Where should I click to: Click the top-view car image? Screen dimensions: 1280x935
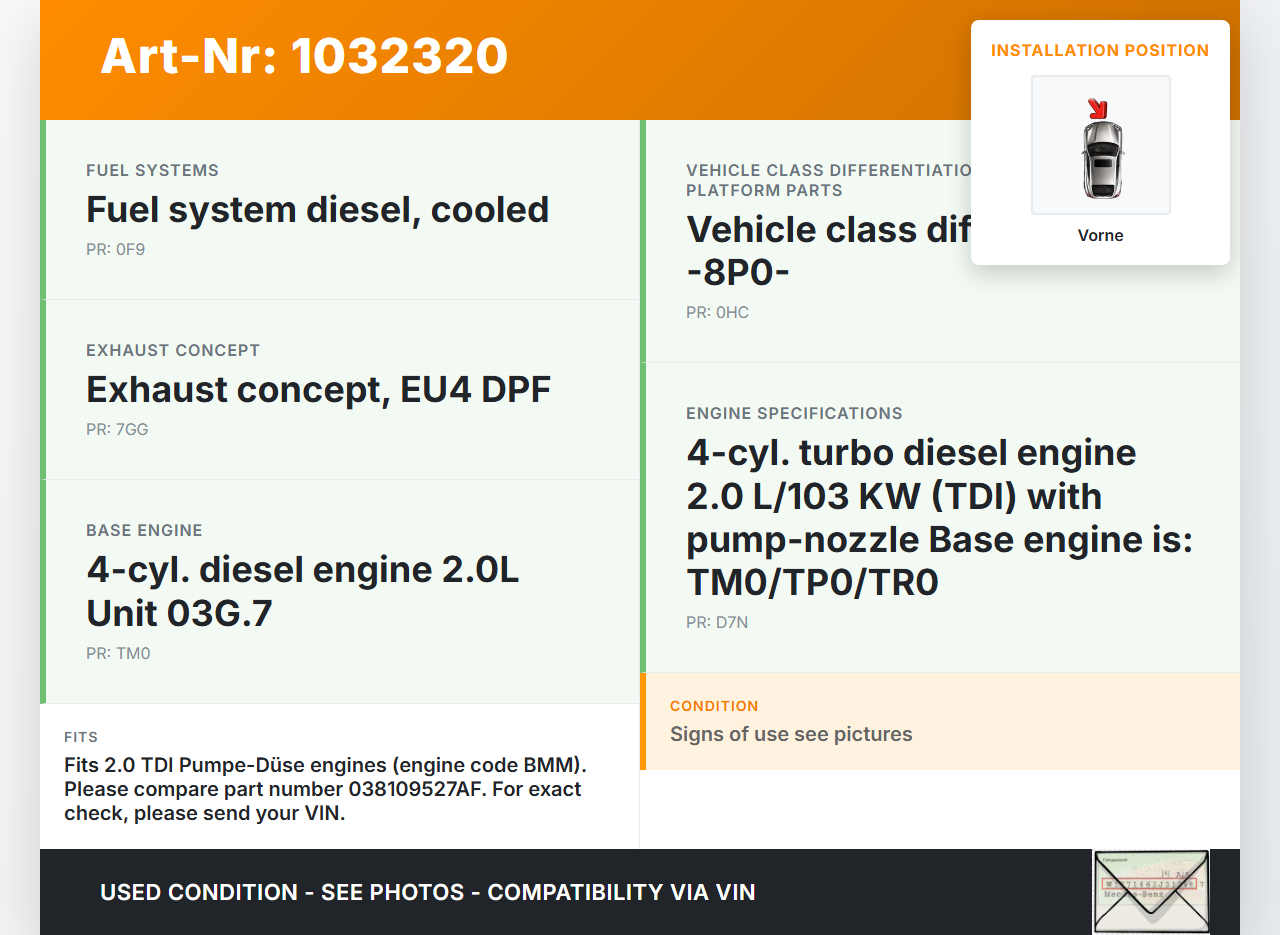pos(1101,156)
